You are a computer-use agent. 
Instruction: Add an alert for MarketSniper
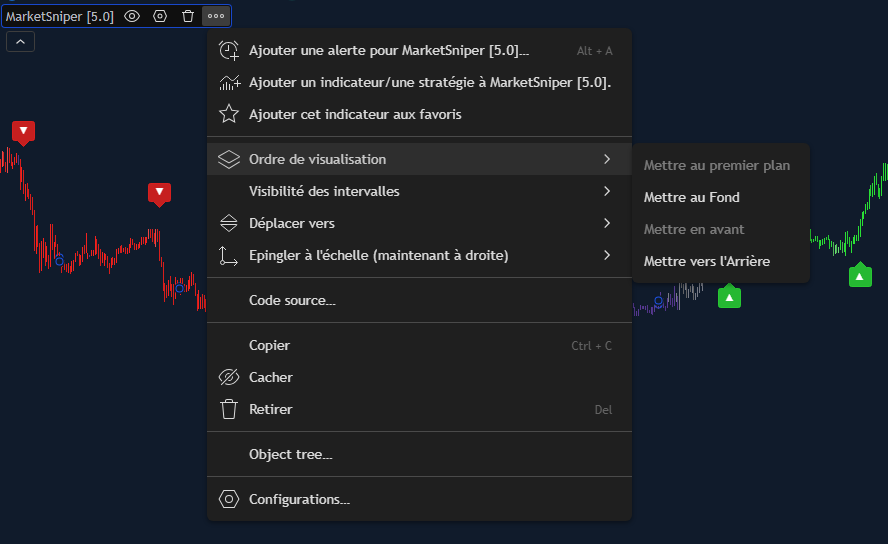click(388, 51)
